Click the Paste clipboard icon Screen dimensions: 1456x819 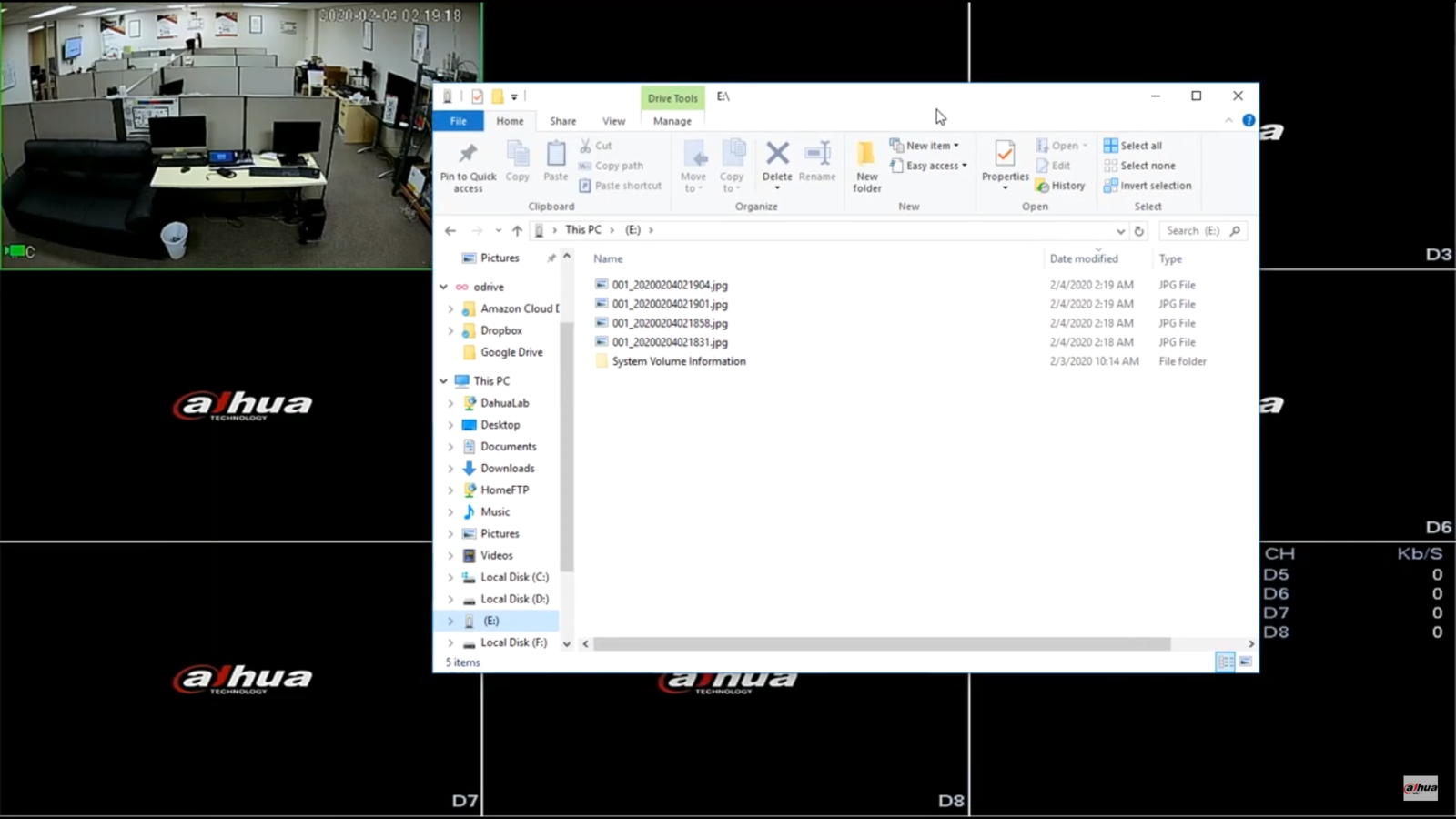coord(556,153)
